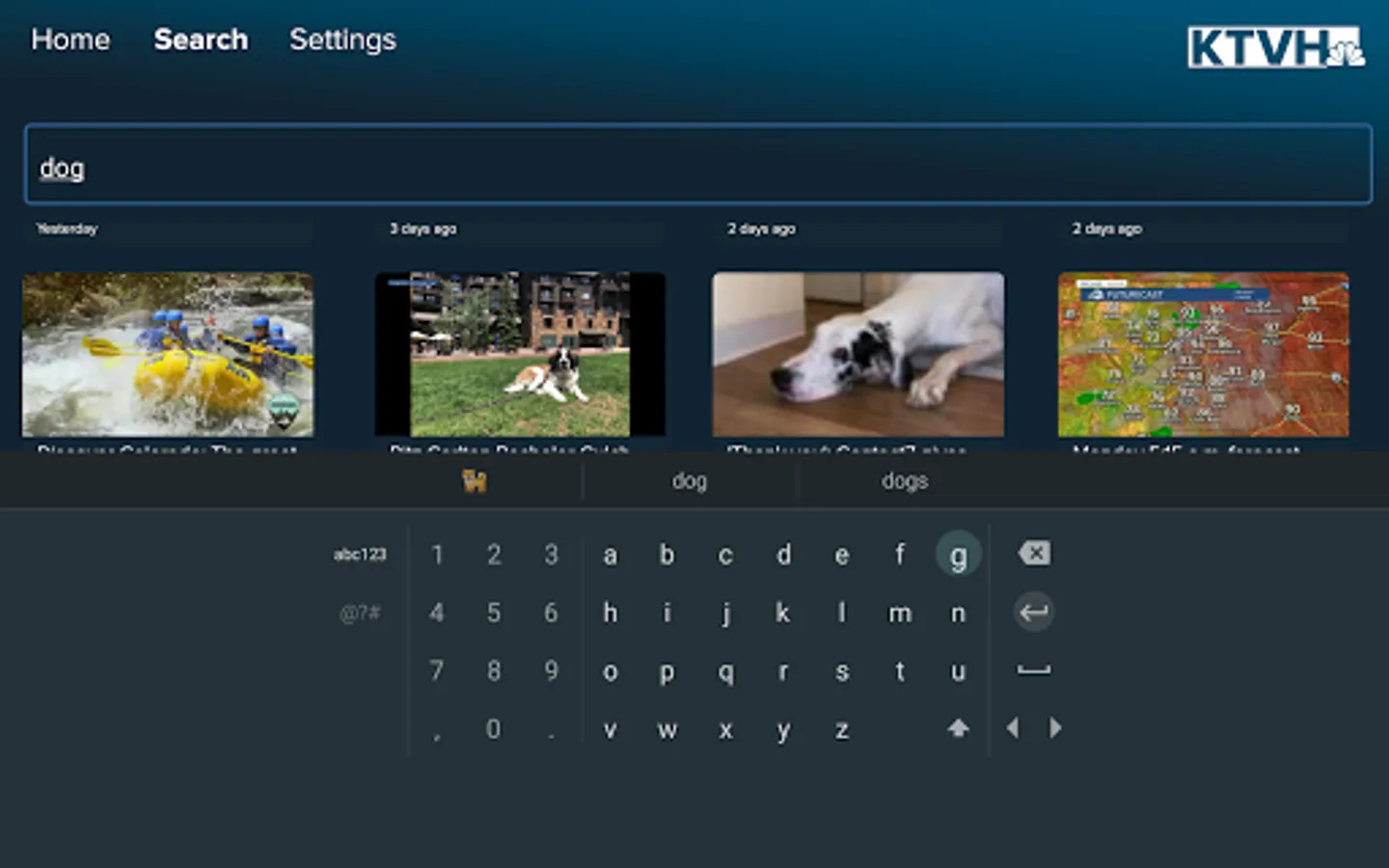
Task: Tap the number 2 key
Action: (x=494, y=555)
